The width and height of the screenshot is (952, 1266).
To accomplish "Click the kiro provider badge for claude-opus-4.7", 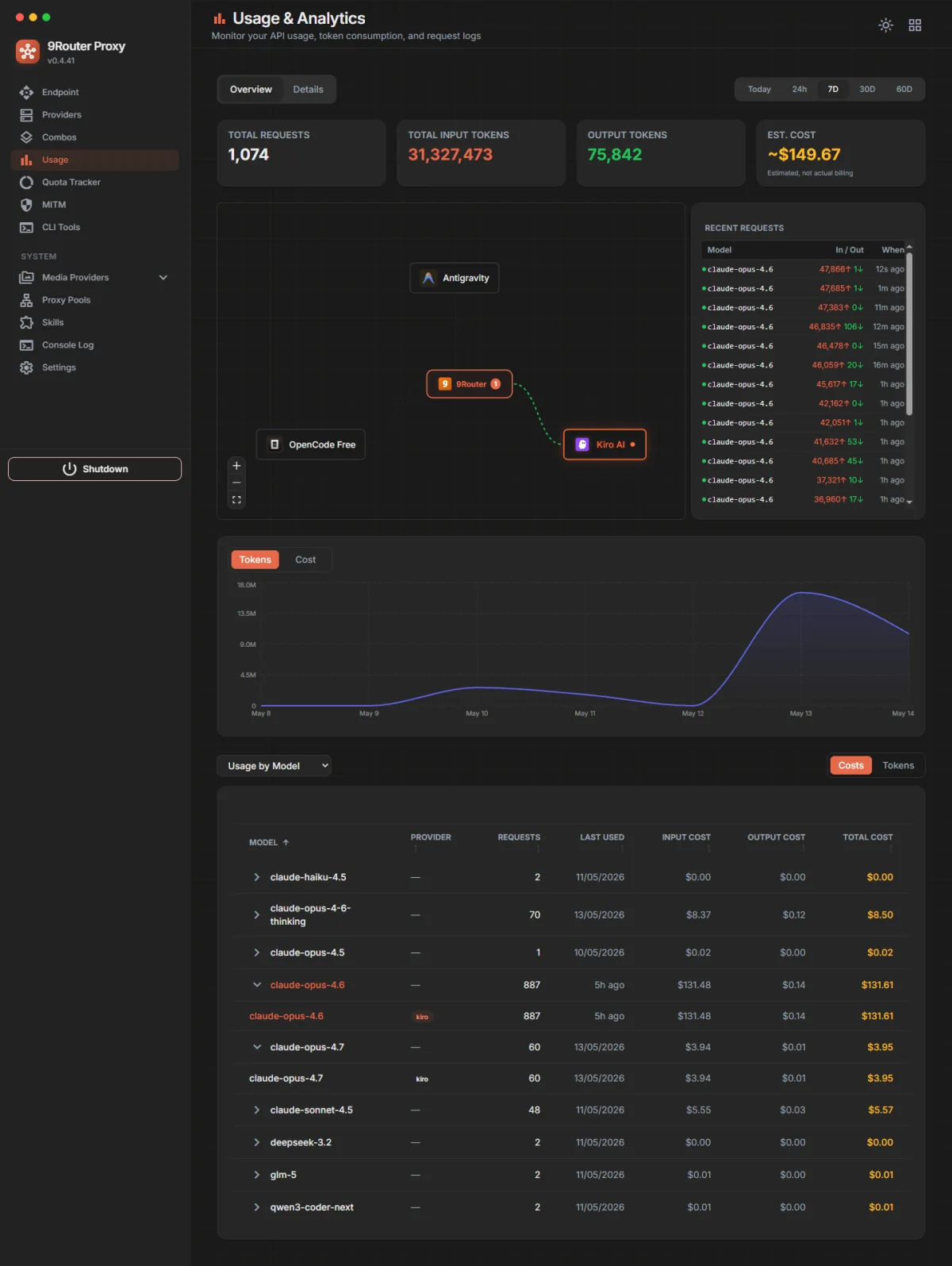I will [x=422, y=1079].
